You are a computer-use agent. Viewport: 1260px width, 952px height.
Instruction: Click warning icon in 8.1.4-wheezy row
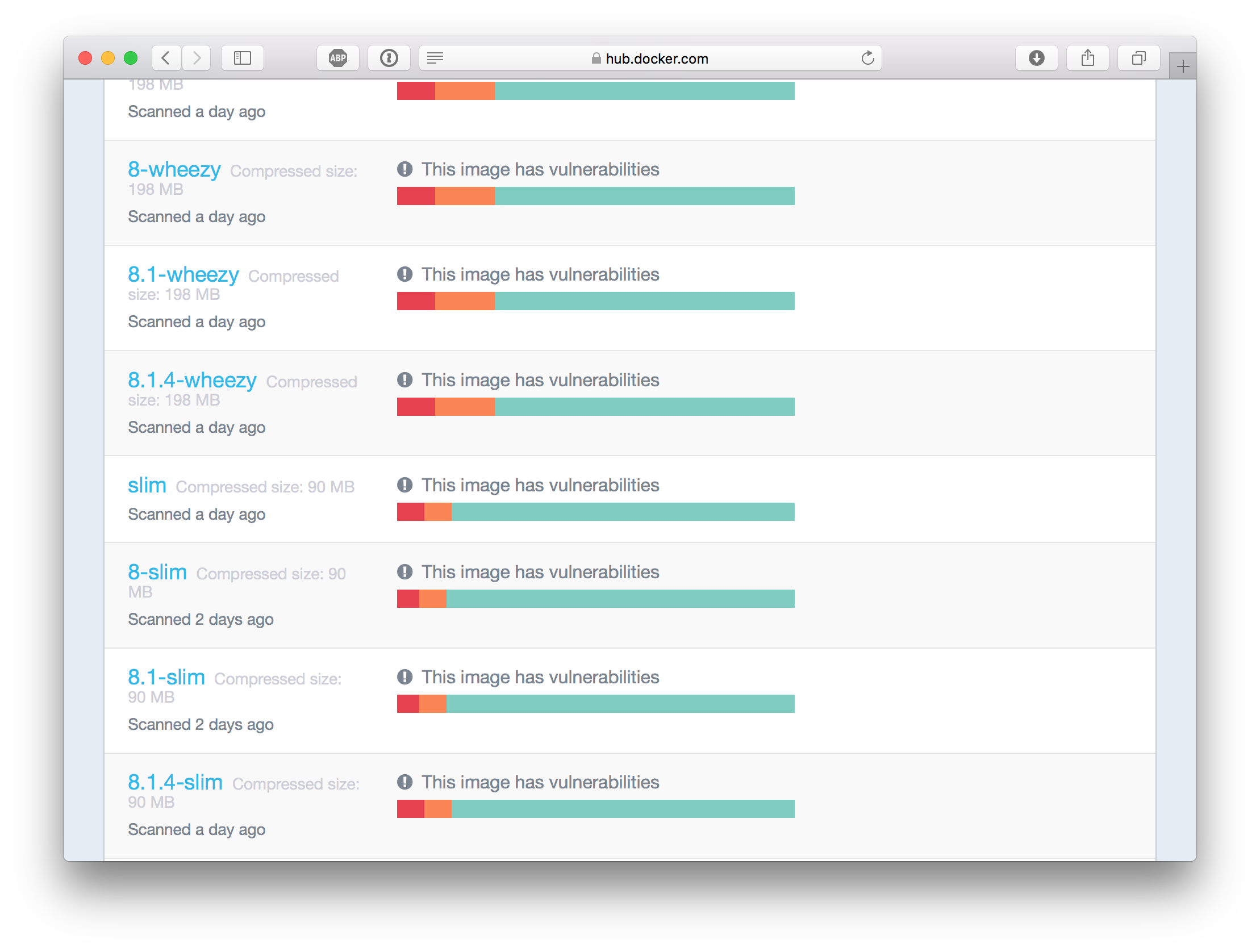coord(404,380)
